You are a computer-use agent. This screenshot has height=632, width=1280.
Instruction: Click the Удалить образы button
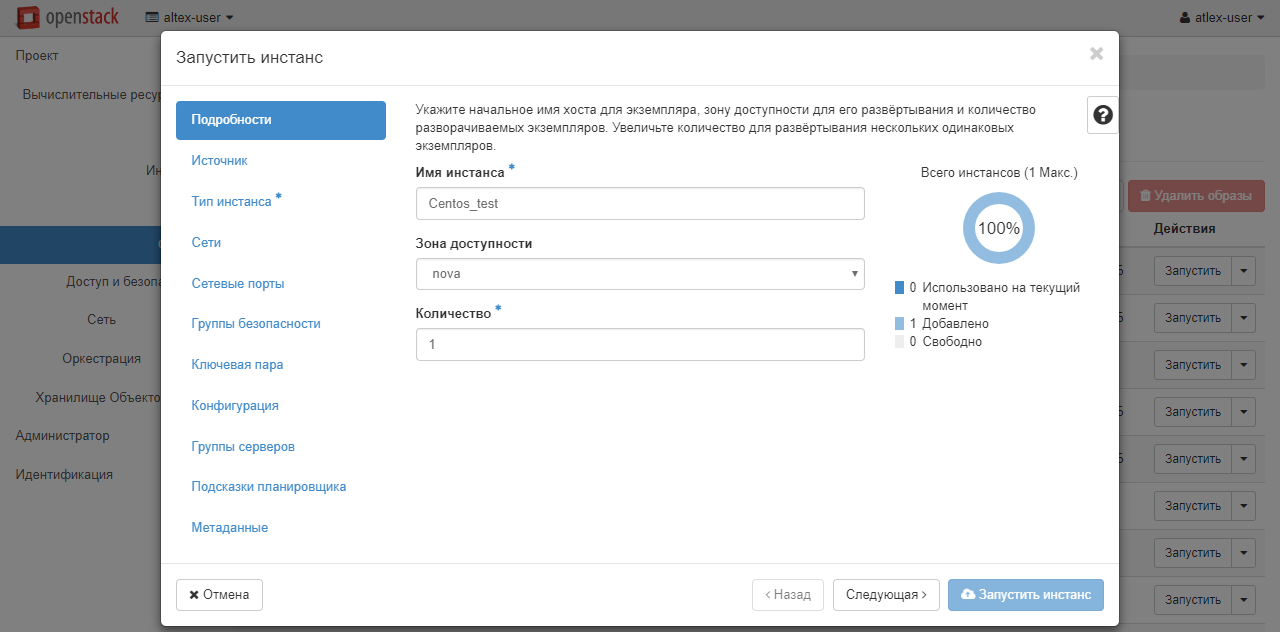click(x=1196, y=196)
